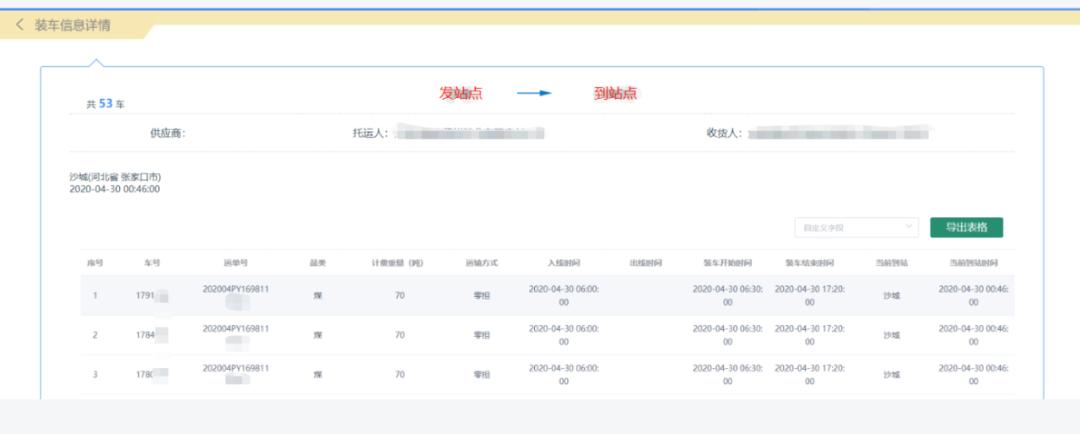Click the 沙城(河北省 张家口市) station text
1080x434 pixels.
[115, 178]
